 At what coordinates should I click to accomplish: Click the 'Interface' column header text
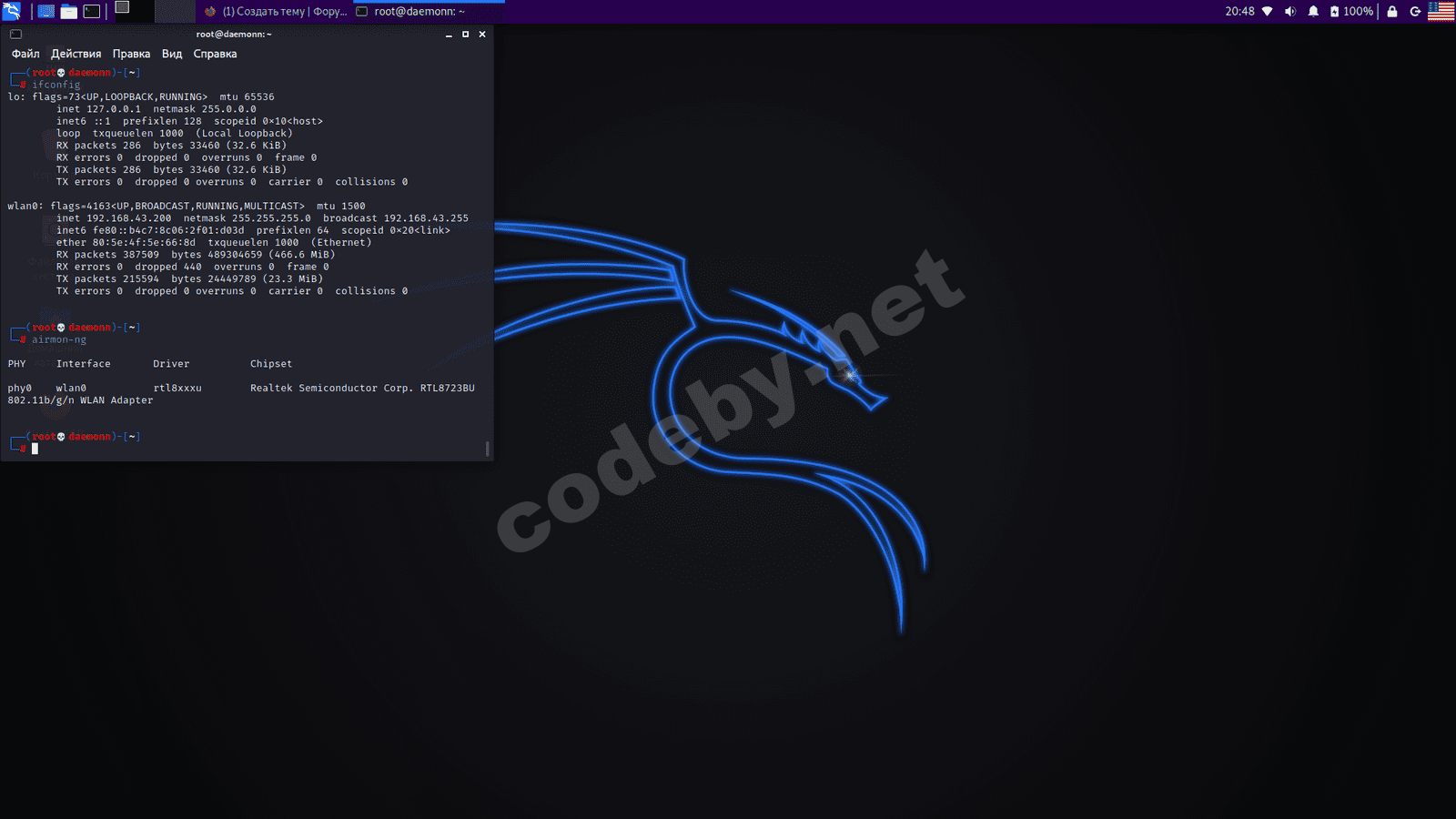(84, 364)
